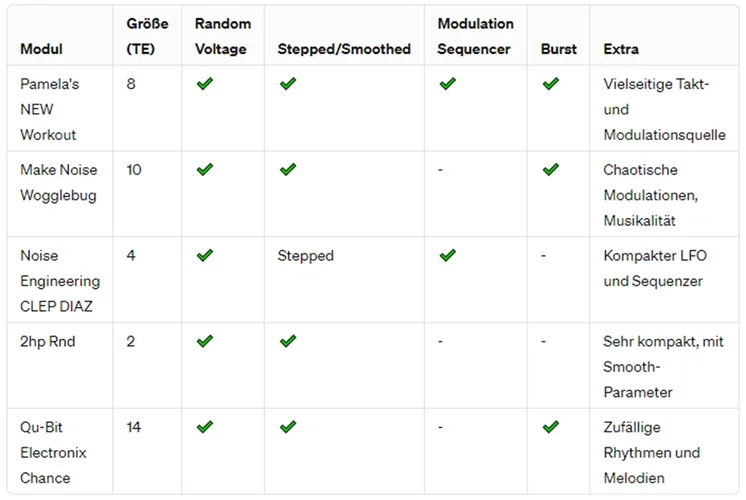Click the Stepped text in CLEP DIAZ row
This screenshot has width=746, height=500.
[306, 256]
